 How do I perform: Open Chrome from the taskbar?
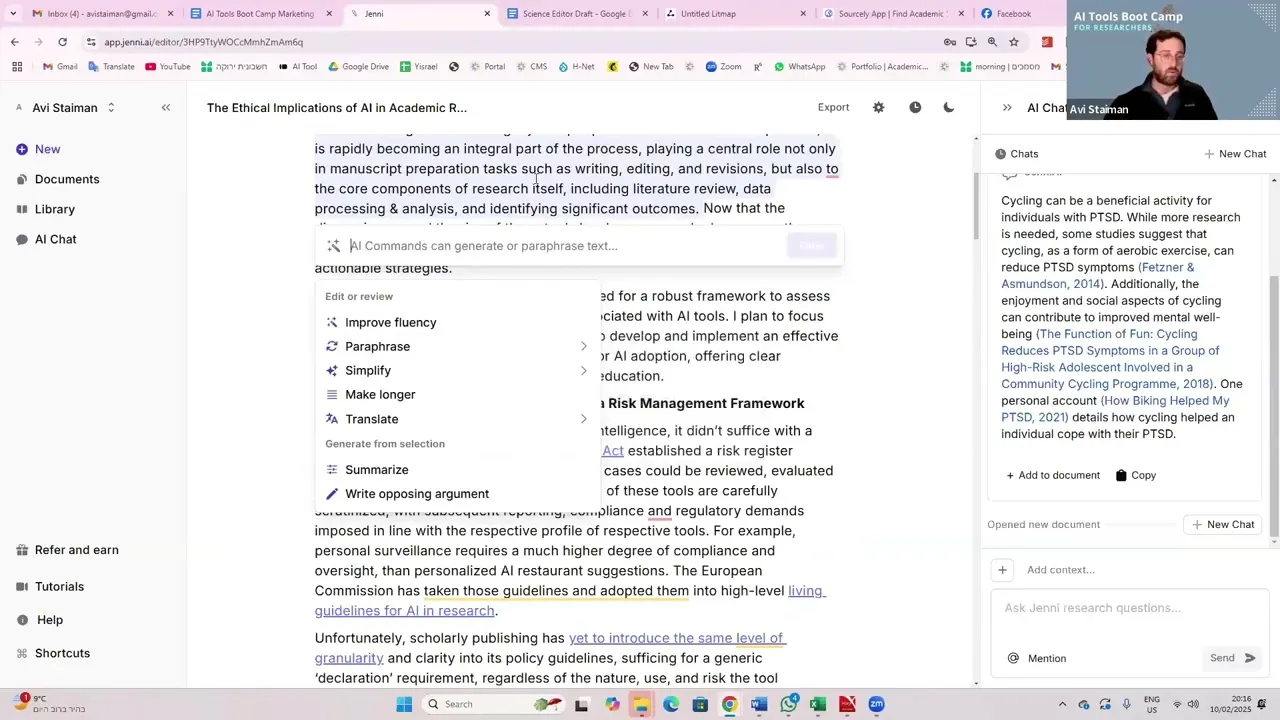pyautogui.click(x=730, y=704)
